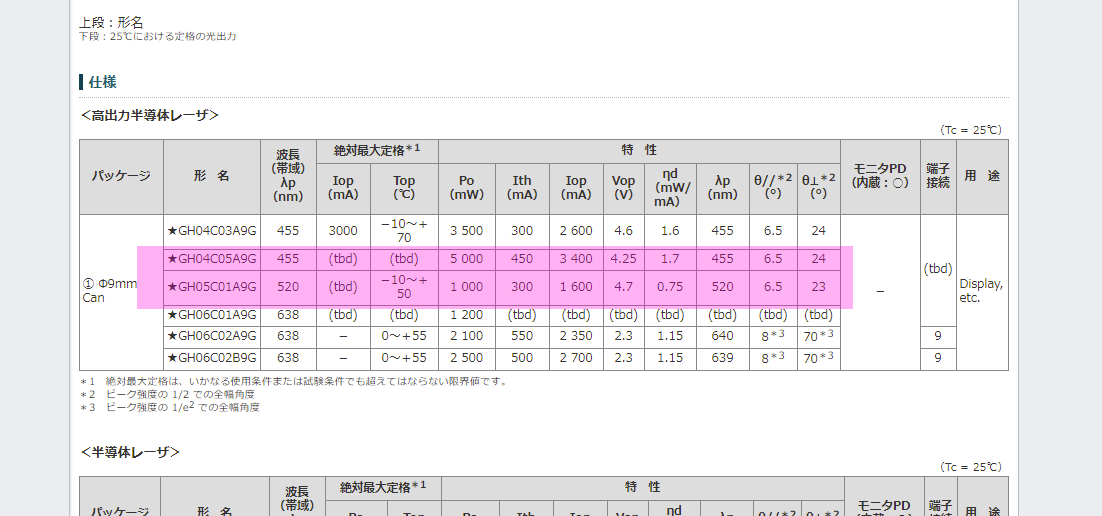Click the Po (mW) column header
The width and height of the screenshot is (1102, 516).
tap(467, 188)
